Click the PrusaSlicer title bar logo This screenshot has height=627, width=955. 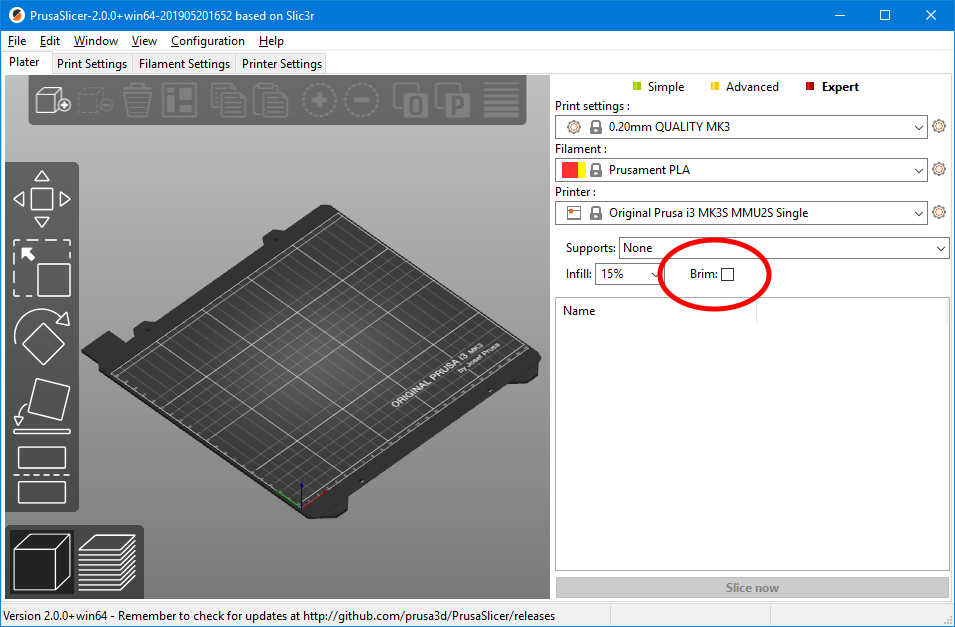point(16,15)
